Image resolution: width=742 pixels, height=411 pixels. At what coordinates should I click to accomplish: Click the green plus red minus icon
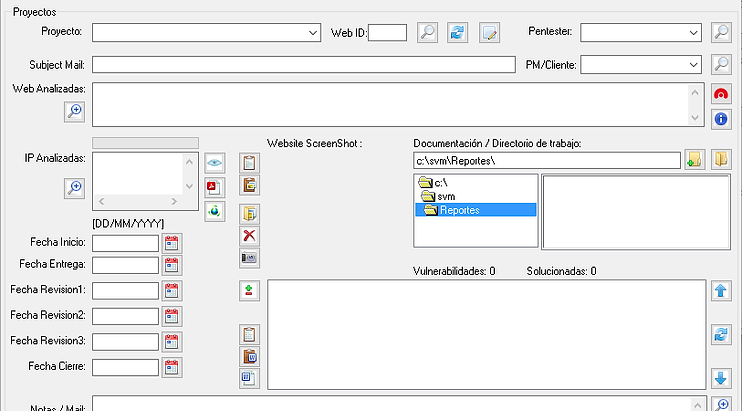pyautogui.click(x=249, y=290)
